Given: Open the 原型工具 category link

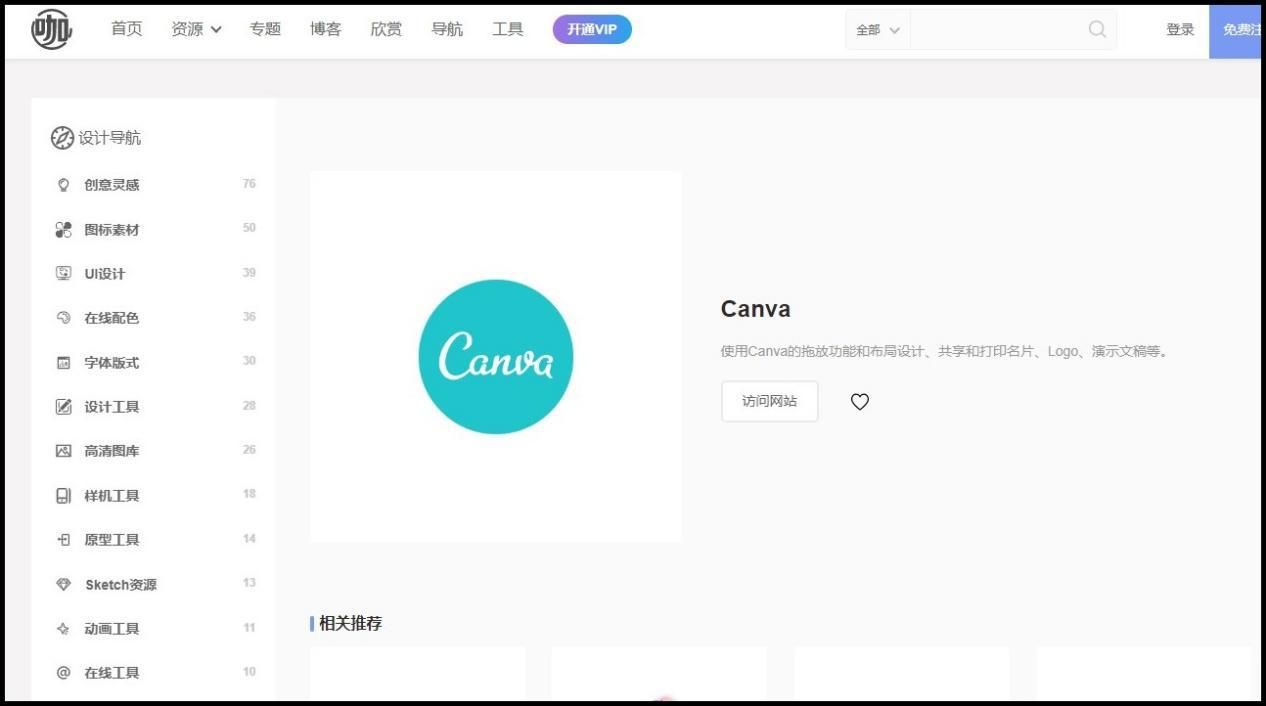Looking at the screenshot, I should coord(112,540).
